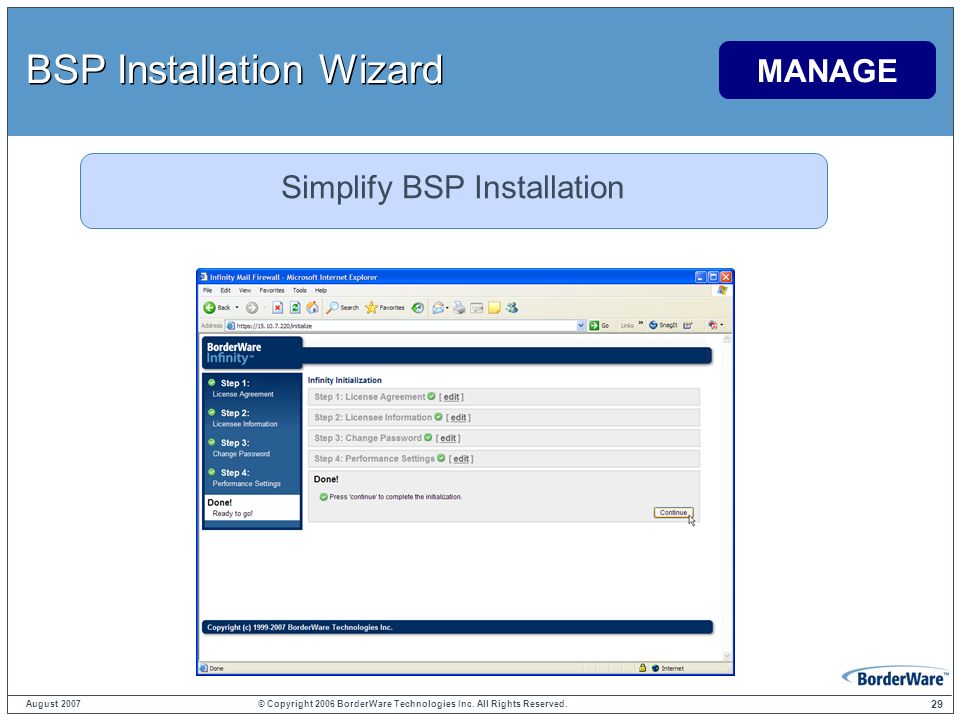Minimize the Internet Explorer window
Viewport: 960px width, 720px height.
click(x=701, y=277)
